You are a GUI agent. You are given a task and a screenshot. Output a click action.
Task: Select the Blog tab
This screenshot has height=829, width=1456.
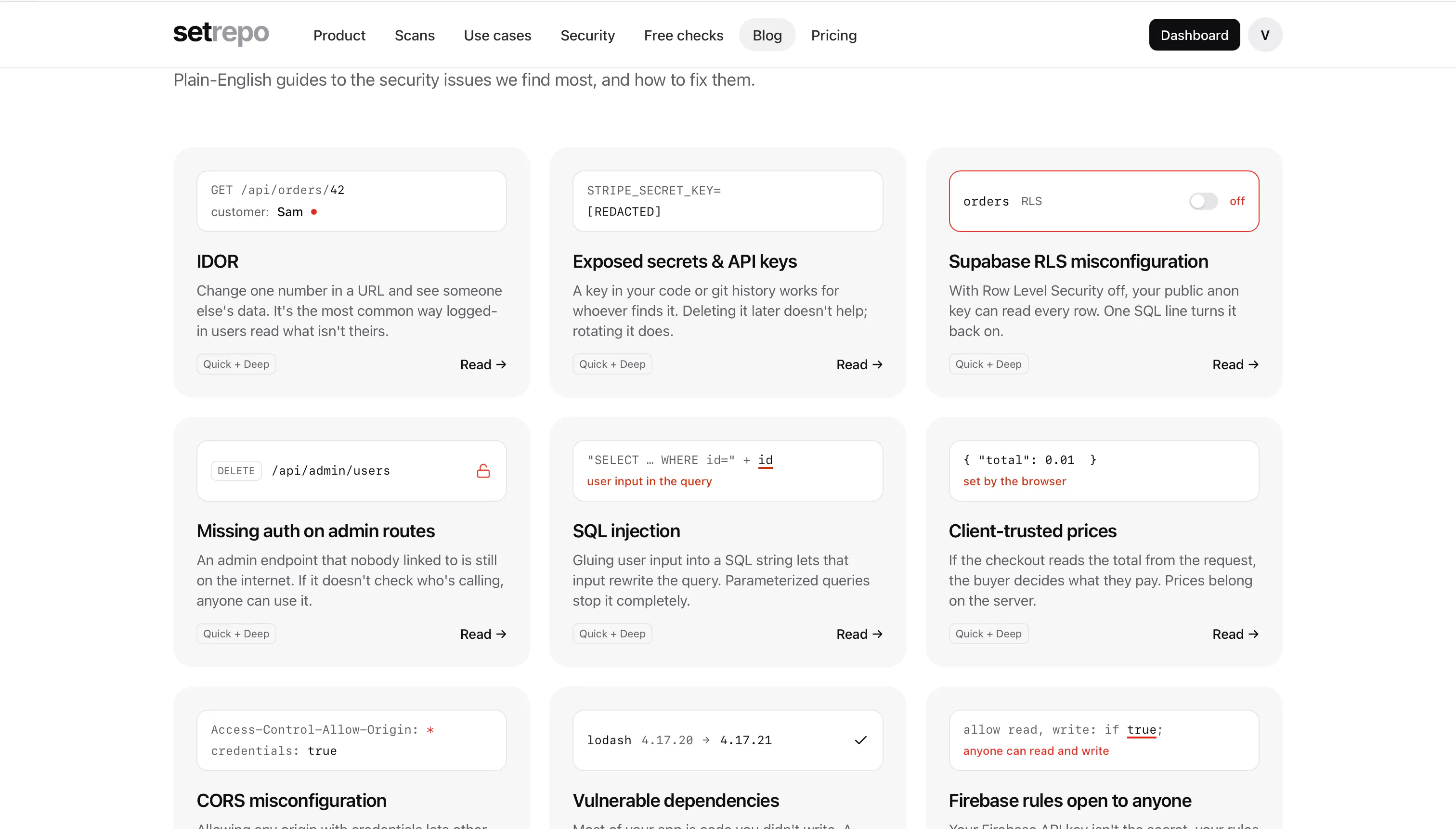click(x=767, y=35)
